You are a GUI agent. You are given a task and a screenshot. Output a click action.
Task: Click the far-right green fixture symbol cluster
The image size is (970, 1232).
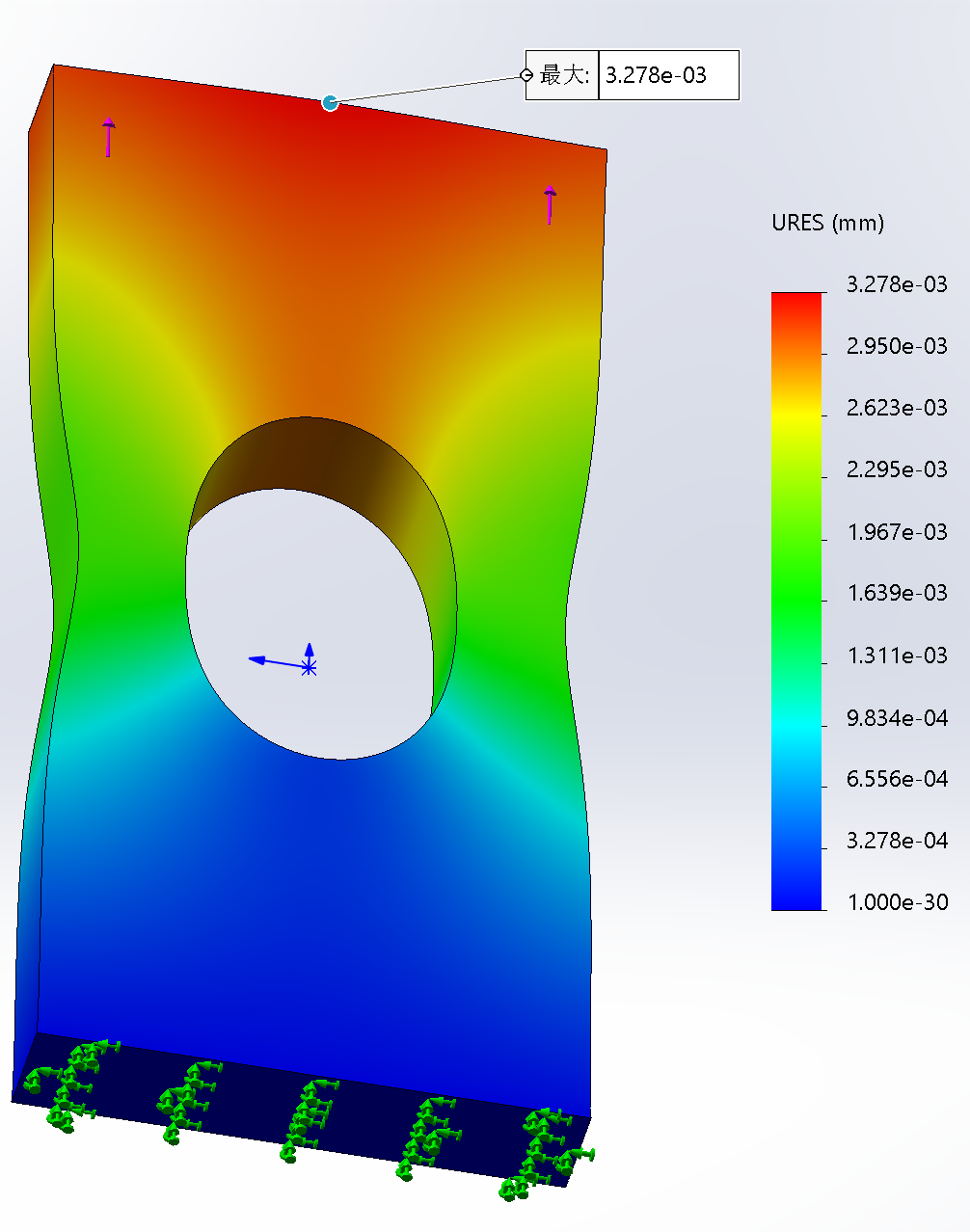coord(547,1154)
